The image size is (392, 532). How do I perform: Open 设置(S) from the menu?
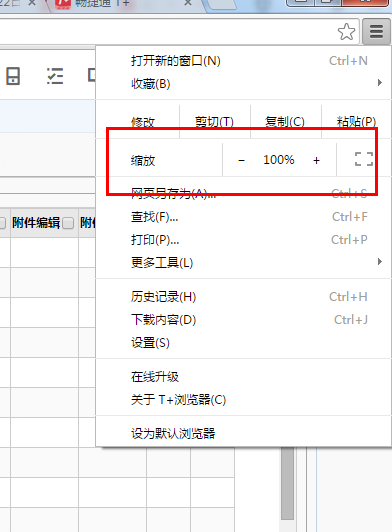pyautogui.click(x=243, y=343)
